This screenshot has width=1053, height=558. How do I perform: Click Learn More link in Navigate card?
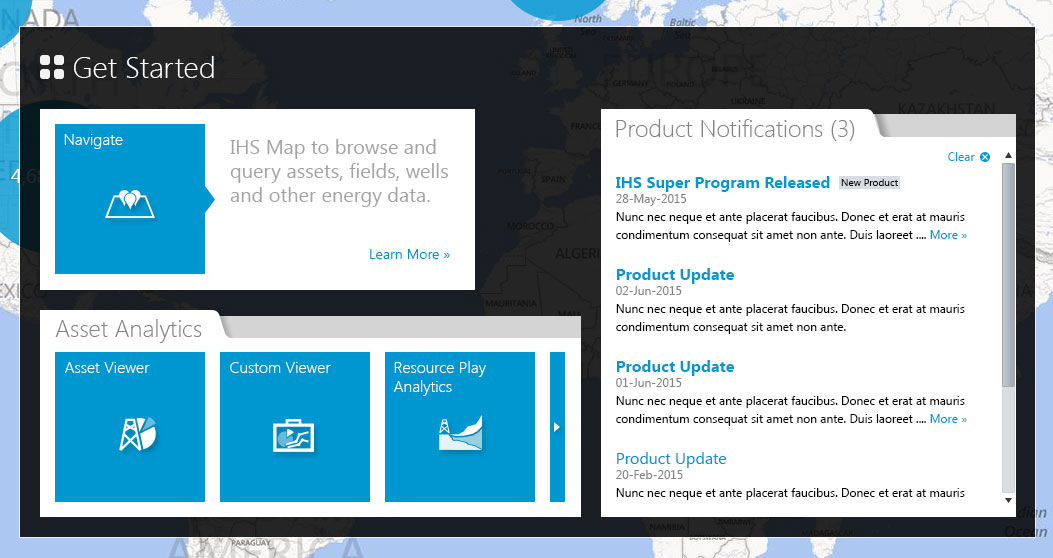coord(410,254)
